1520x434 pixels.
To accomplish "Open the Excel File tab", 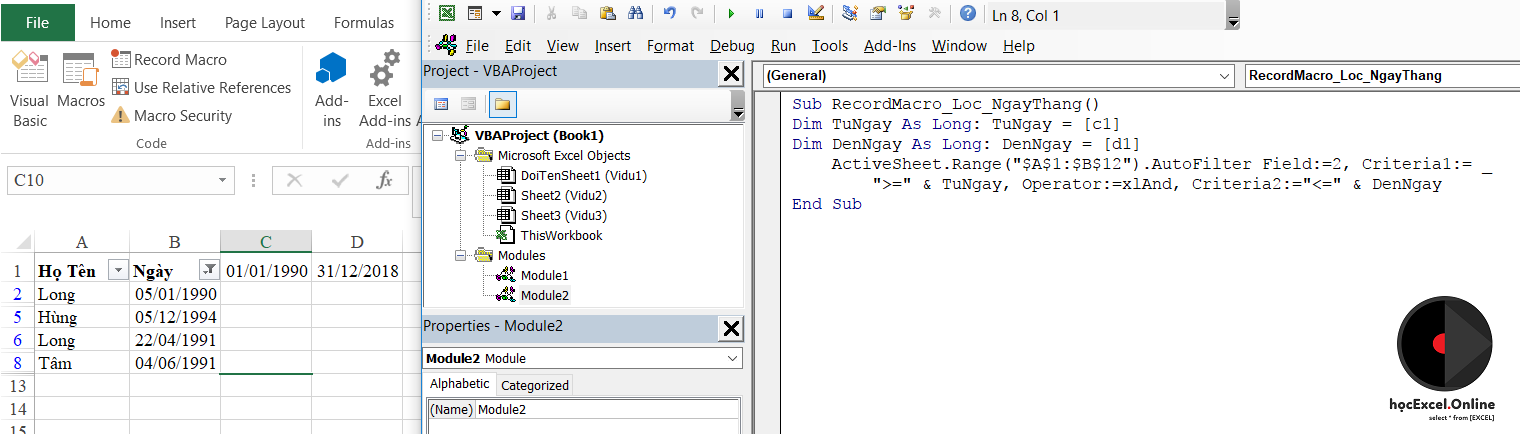I will [38, 22].
